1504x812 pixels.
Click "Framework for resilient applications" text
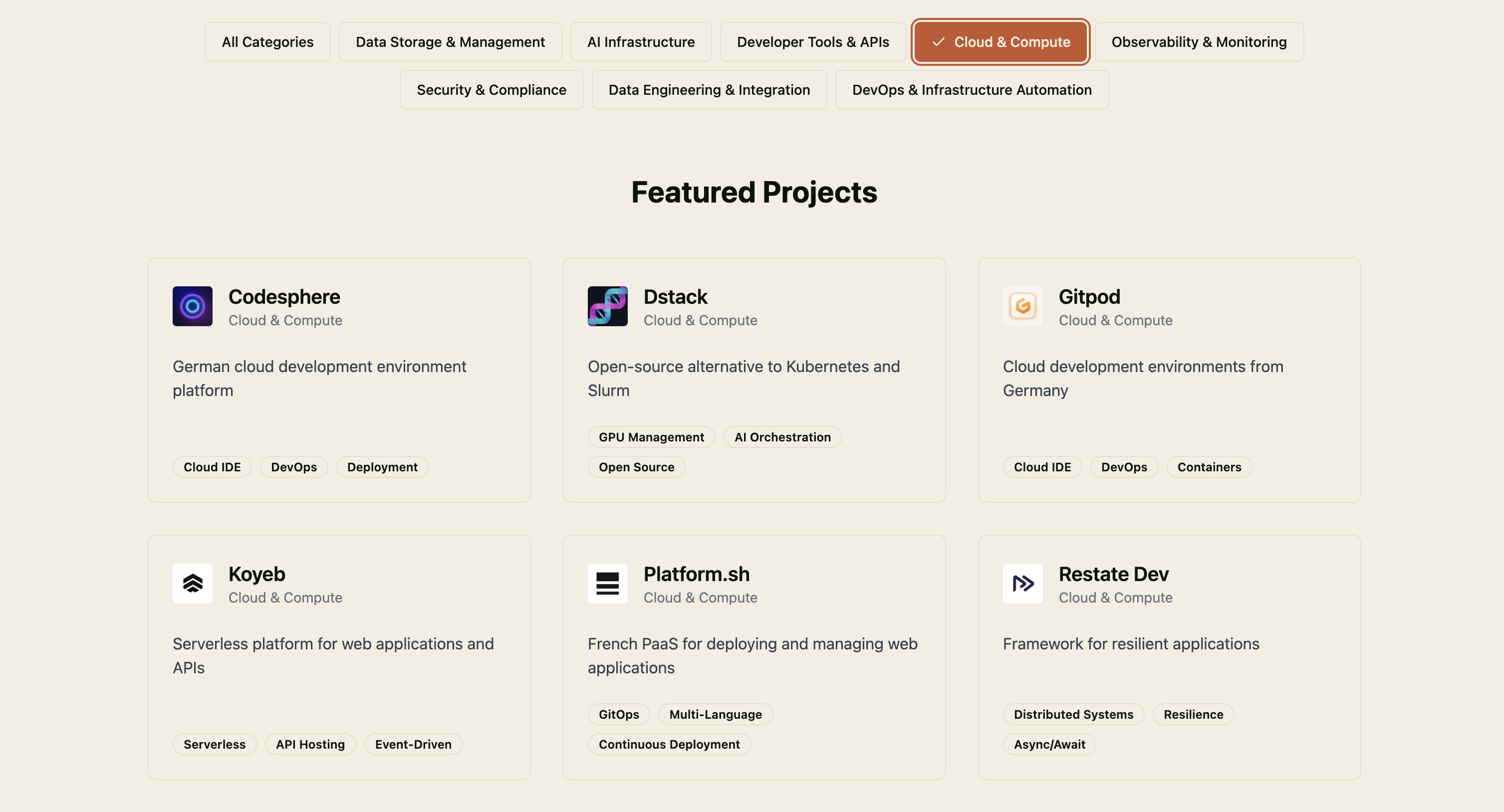[x=1131, y=644]
